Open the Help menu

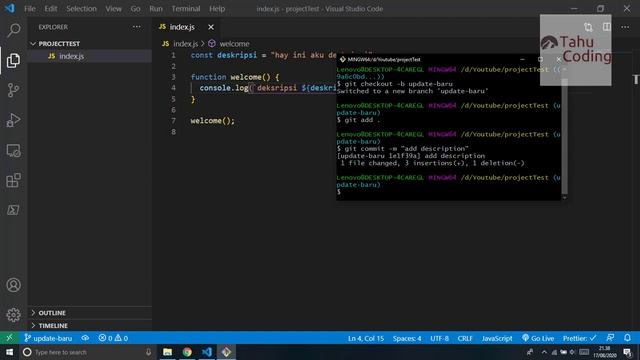(x=217, y=9)
